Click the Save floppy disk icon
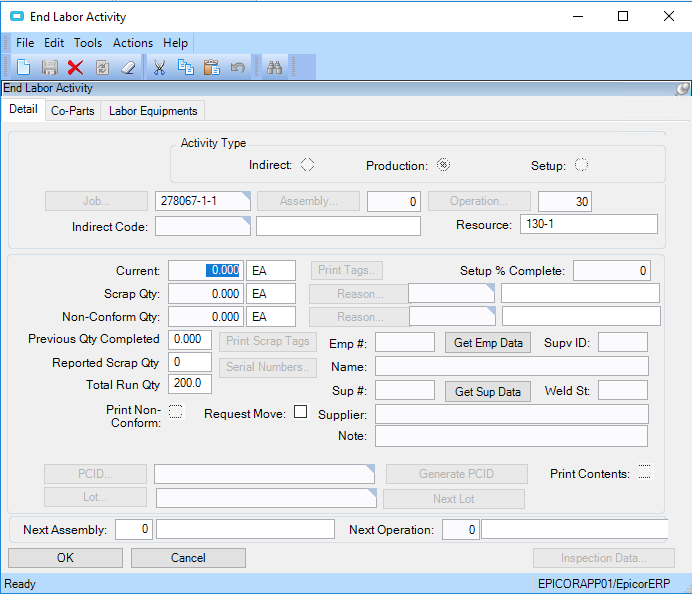The width and height of the screenshot is (692, 594). (49, 68)
